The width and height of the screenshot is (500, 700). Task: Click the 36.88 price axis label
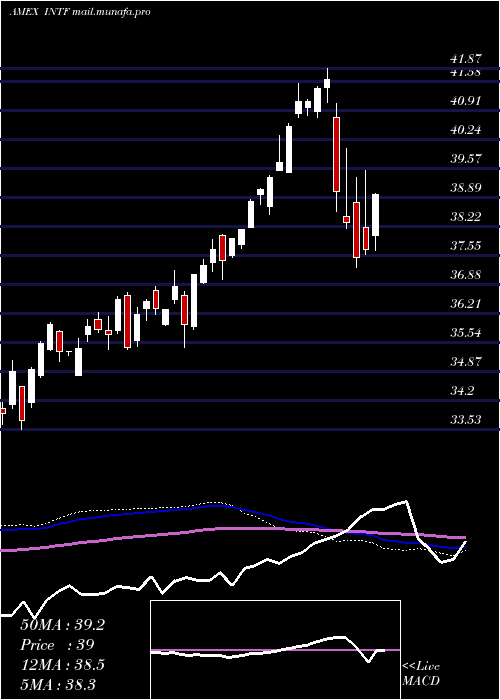coord(465,275)
